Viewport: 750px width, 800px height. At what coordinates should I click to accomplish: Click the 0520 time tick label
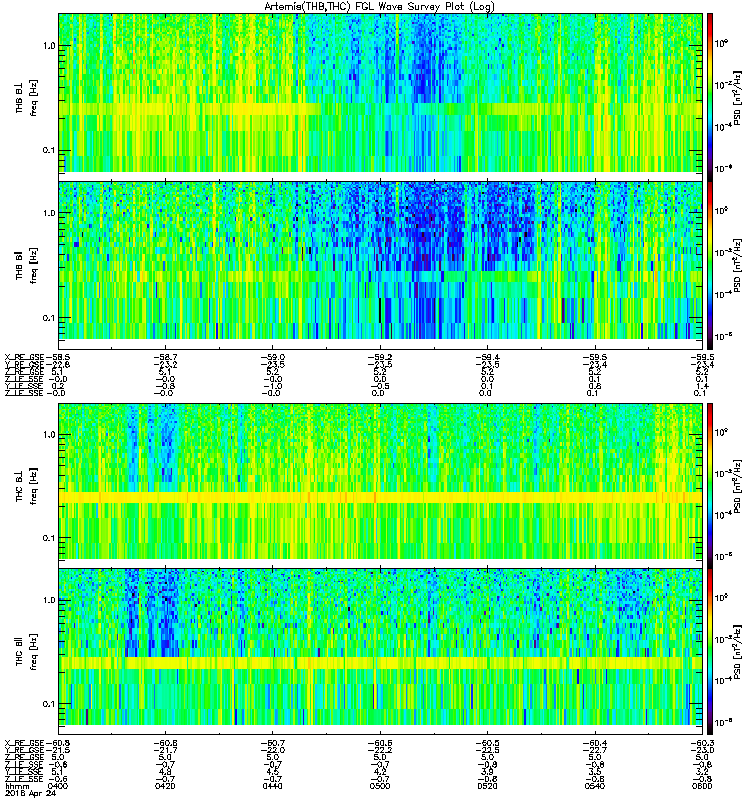487,786
